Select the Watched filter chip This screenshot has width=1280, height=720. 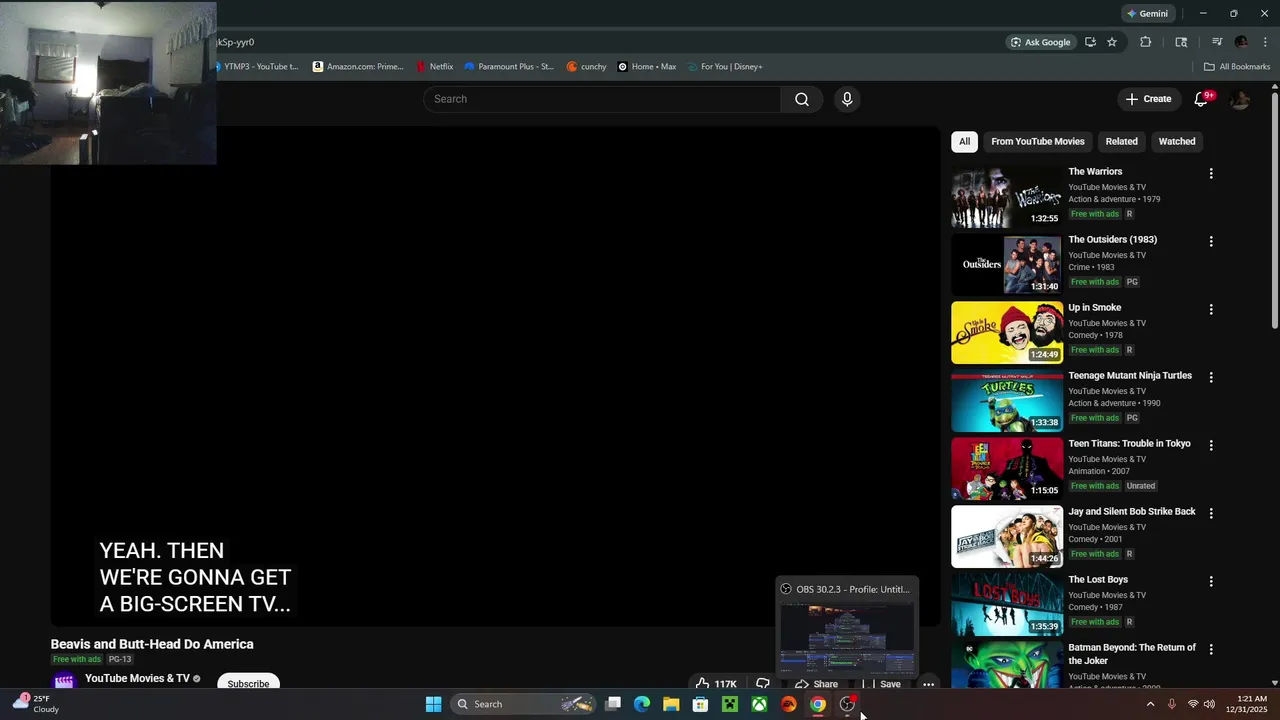(x=1177, y=142)
